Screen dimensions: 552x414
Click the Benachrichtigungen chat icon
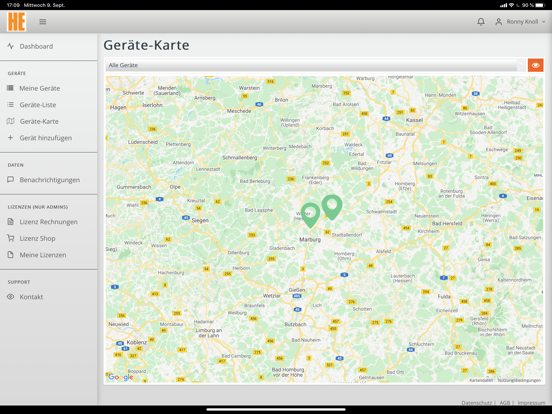[x=11, y=180]
